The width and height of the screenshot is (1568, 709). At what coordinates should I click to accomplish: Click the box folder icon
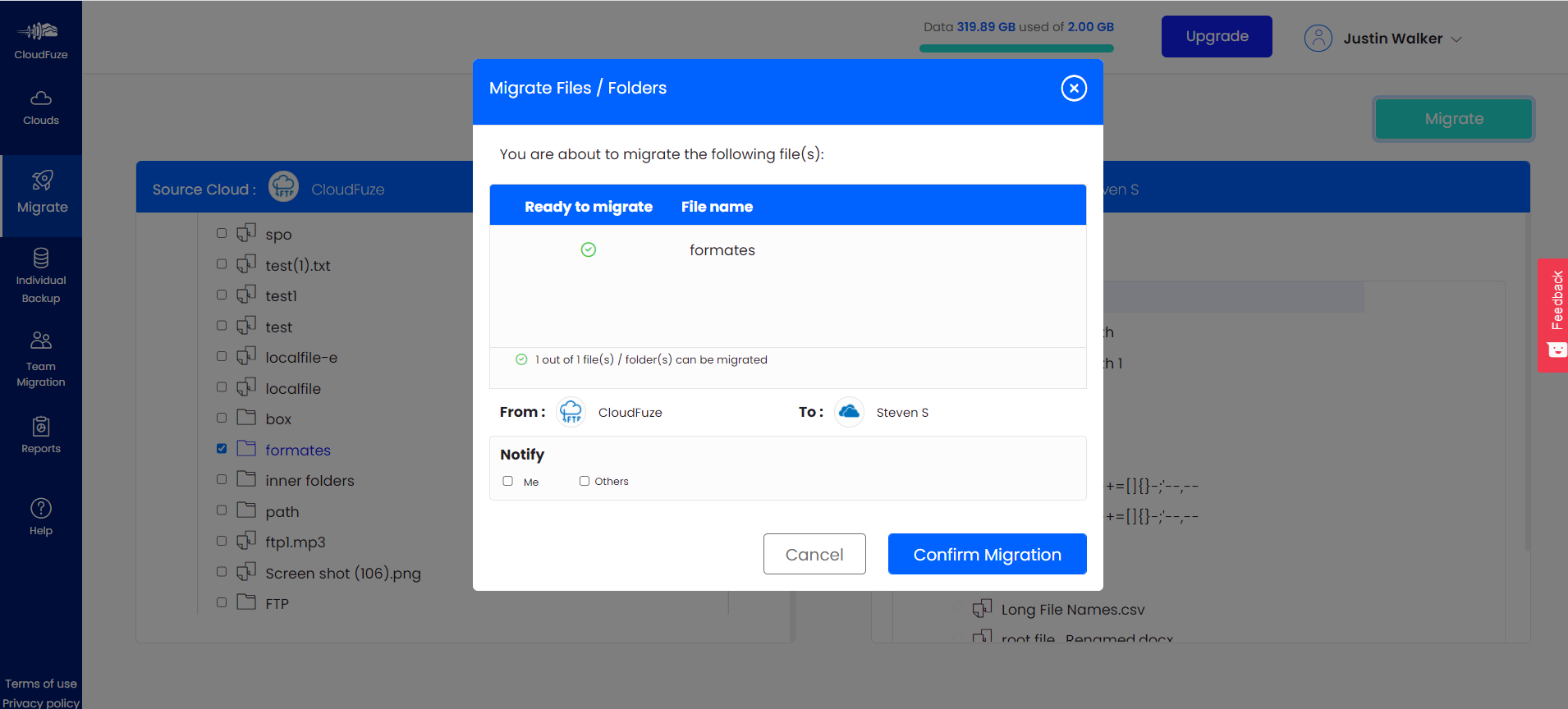click(x=246, y=417)
